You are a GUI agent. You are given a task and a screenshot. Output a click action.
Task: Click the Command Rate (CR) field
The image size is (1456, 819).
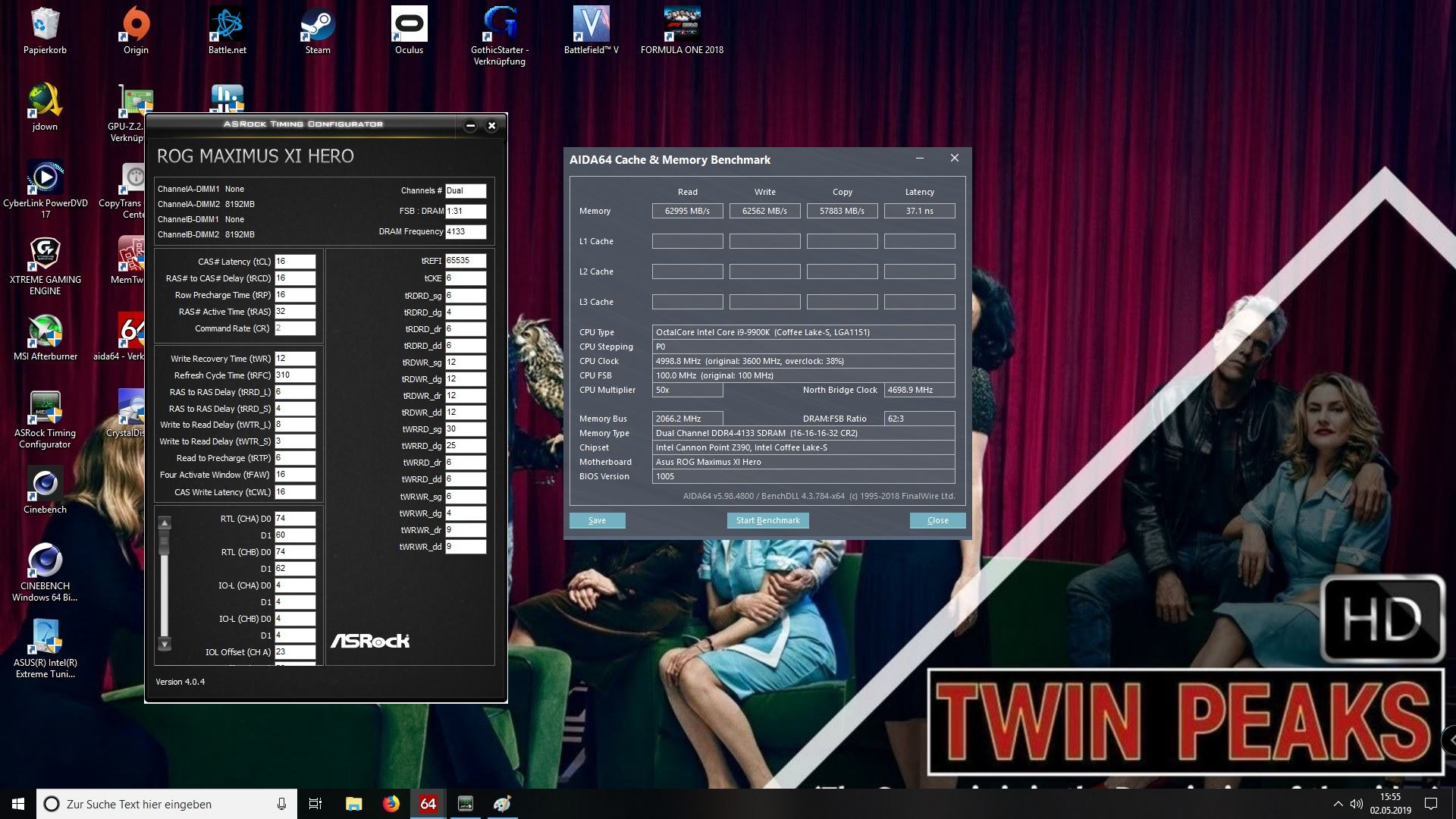click(x=294, y=328)
